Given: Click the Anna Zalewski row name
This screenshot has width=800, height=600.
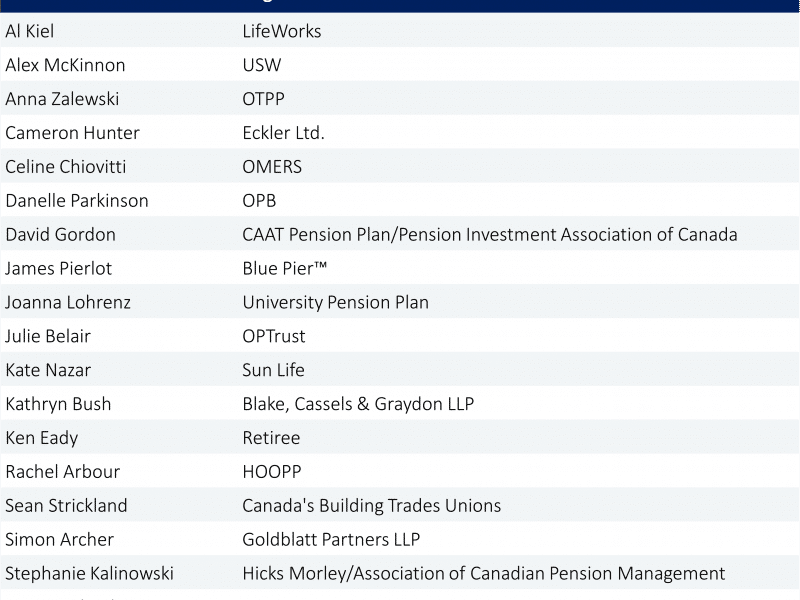Looking at the screenshot, I should point(61,99).
